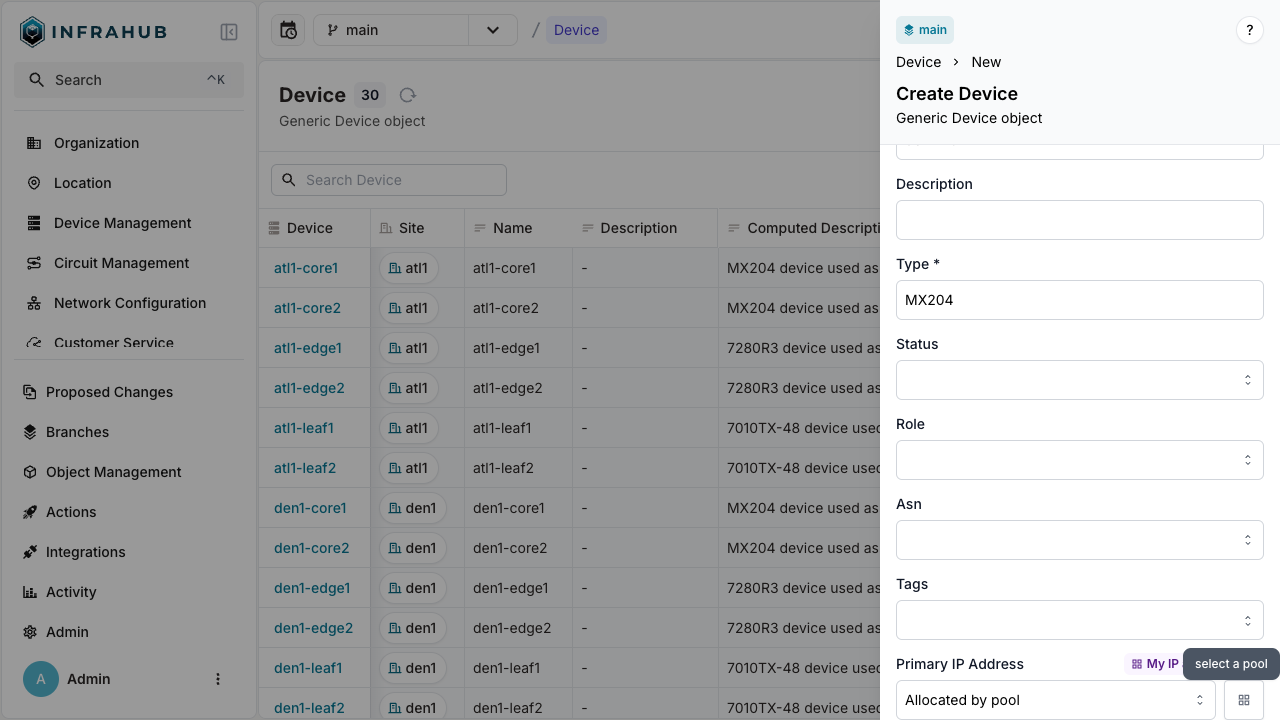The height and width of the screenshot is (720, 1280).
Task: Expand the main branch selector dropdown
Action: click(x=492, y=30)
